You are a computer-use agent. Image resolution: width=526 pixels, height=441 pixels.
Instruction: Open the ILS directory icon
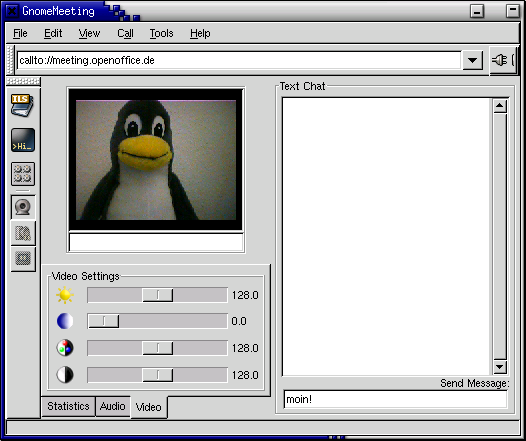click(22, 105)
